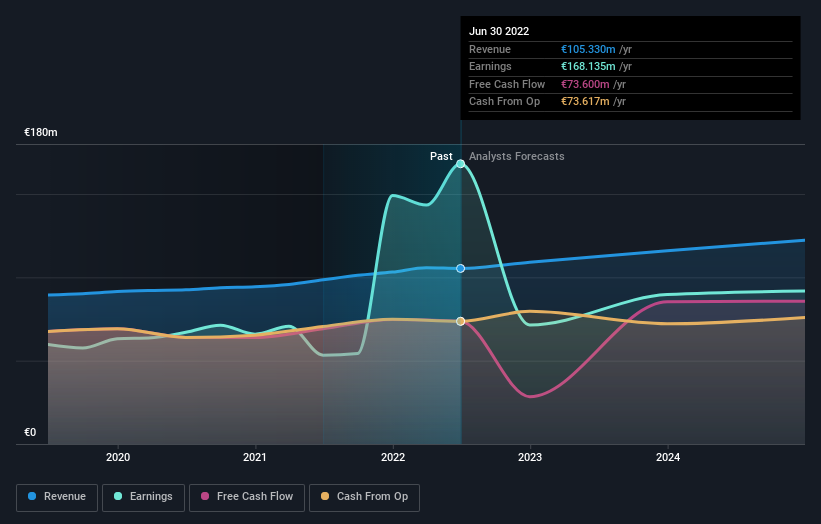Click the €0 y-axis label

click(30, 432)
